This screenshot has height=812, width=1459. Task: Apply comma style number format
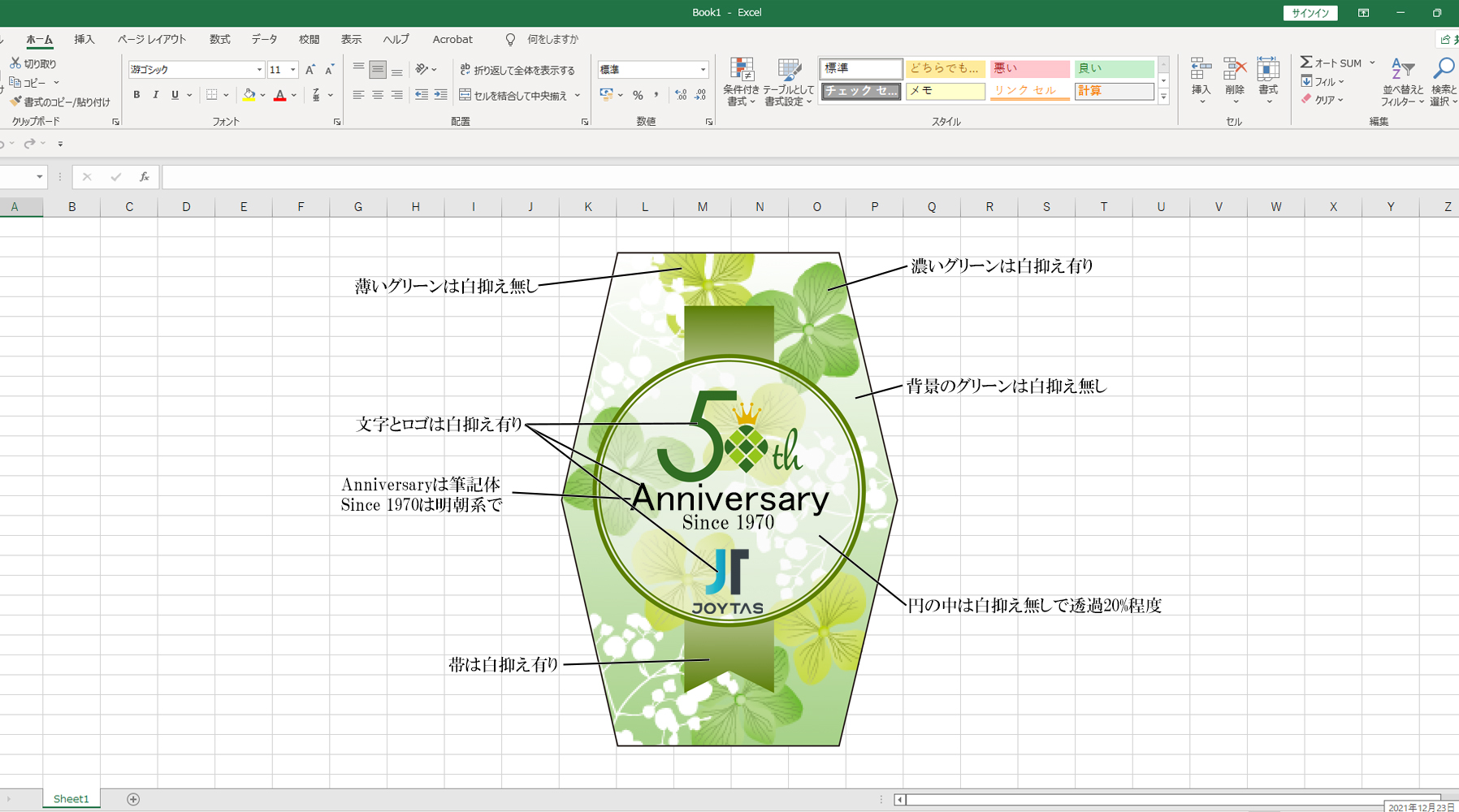coord(656,95)
